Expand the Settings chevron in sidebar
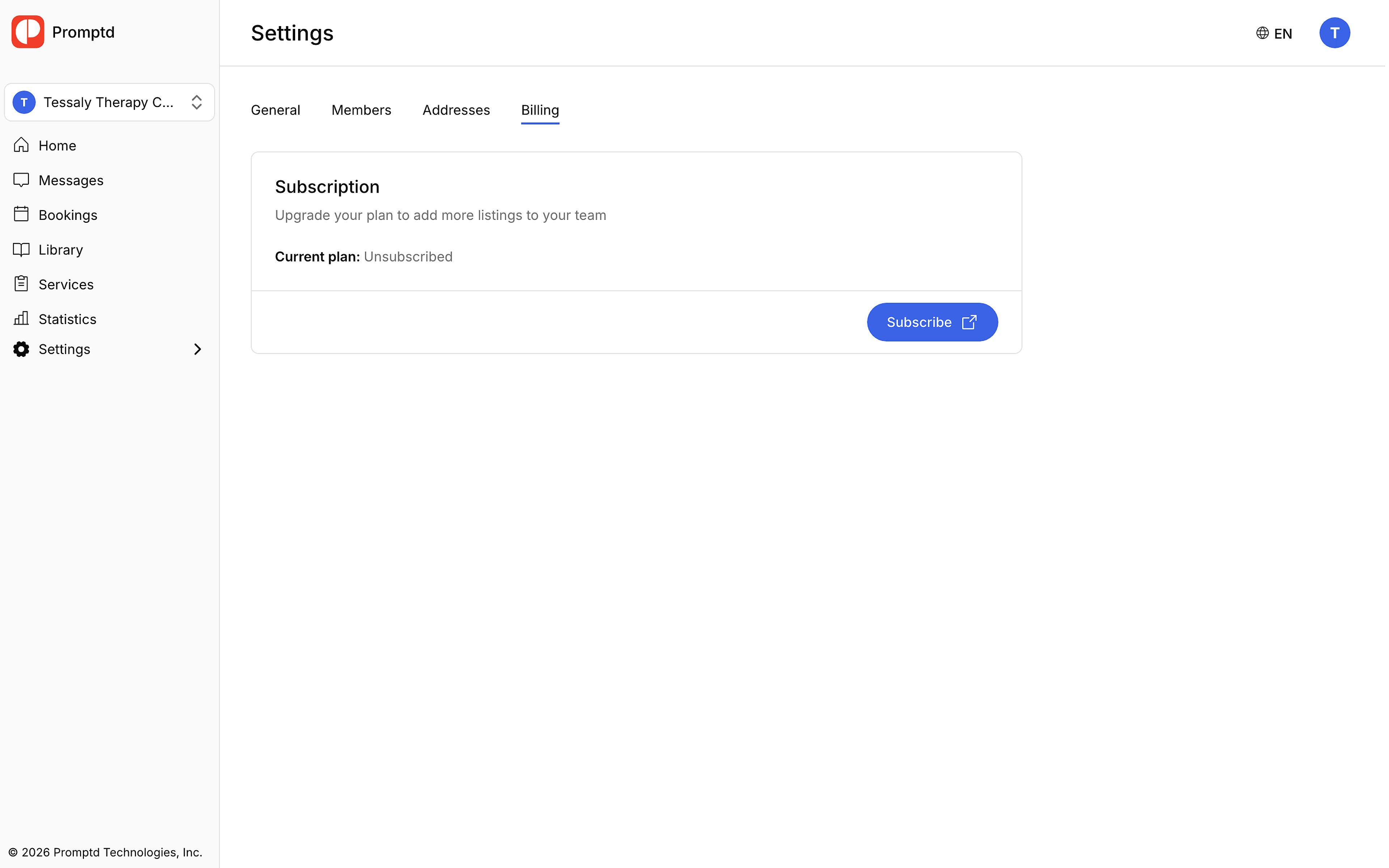Image resolution: width=1389 pixels, height=868 pixels. click(x=198, y=349)
